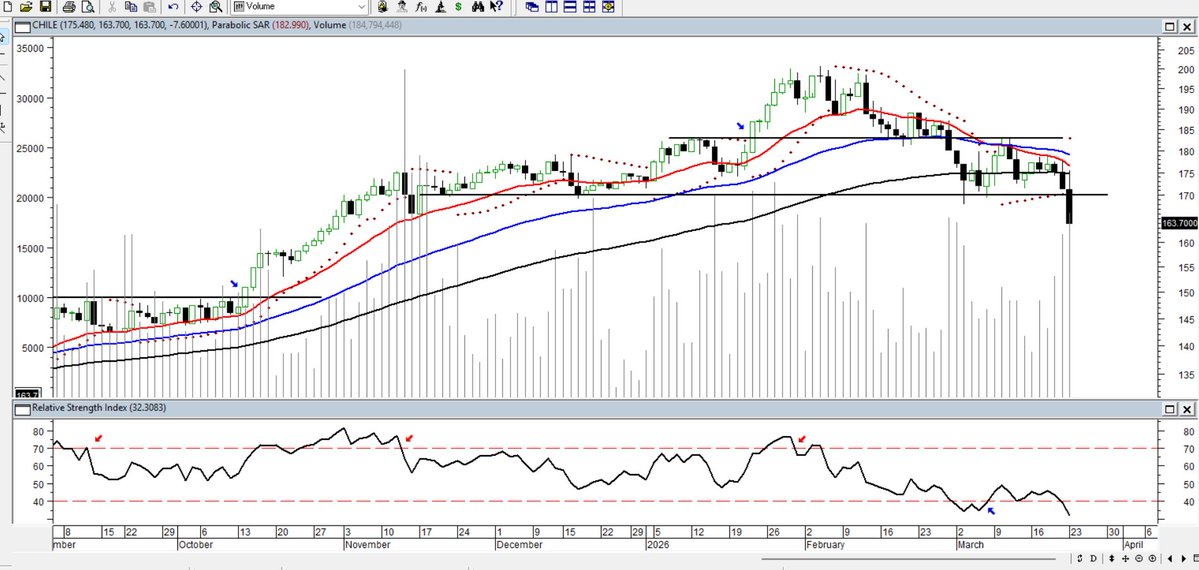Click the November label on date axis
This screenshot has height=570, width=1199.
369,545
